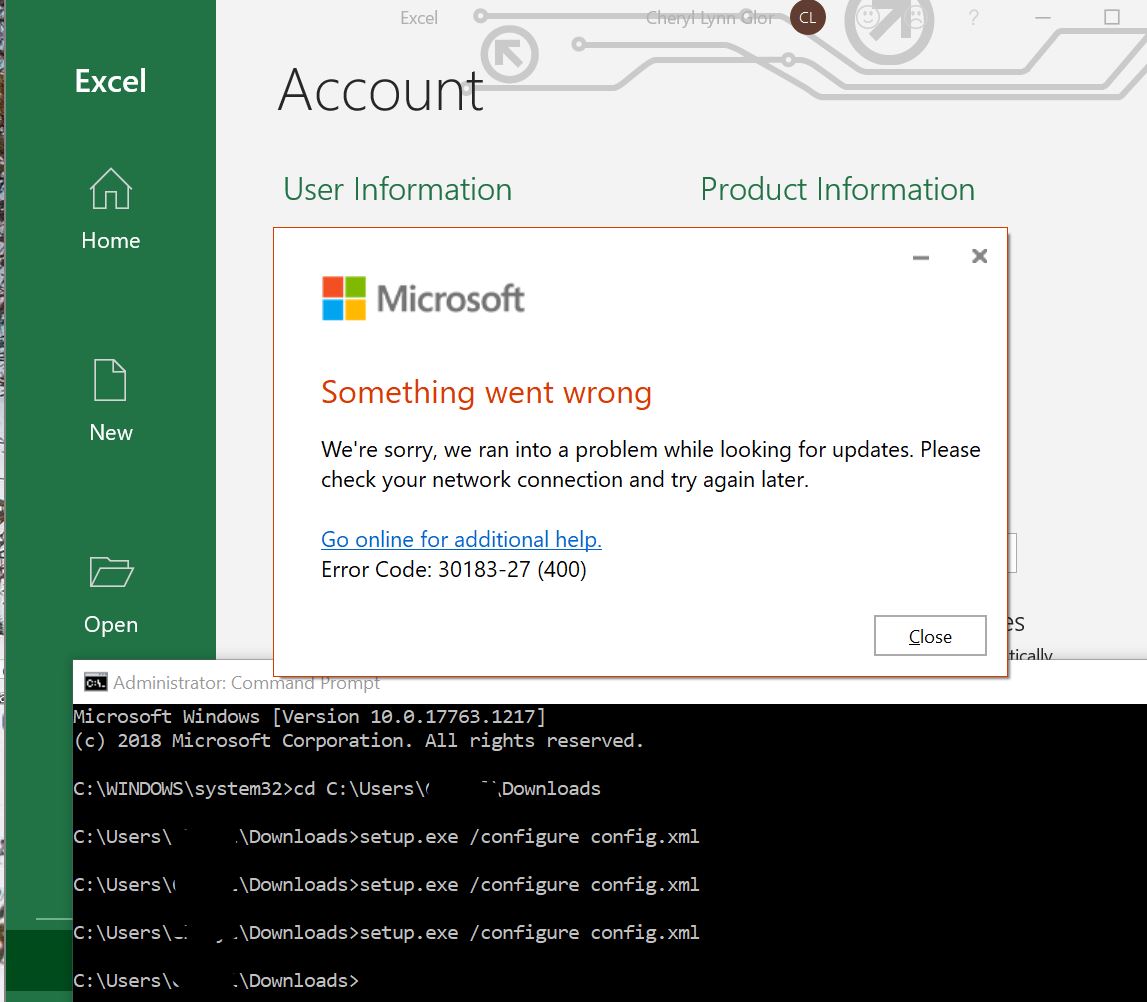This screenshot has width=1147, height=1002.
Task: Click the Excel title in the title bar
Action: [x=418, y=18]
